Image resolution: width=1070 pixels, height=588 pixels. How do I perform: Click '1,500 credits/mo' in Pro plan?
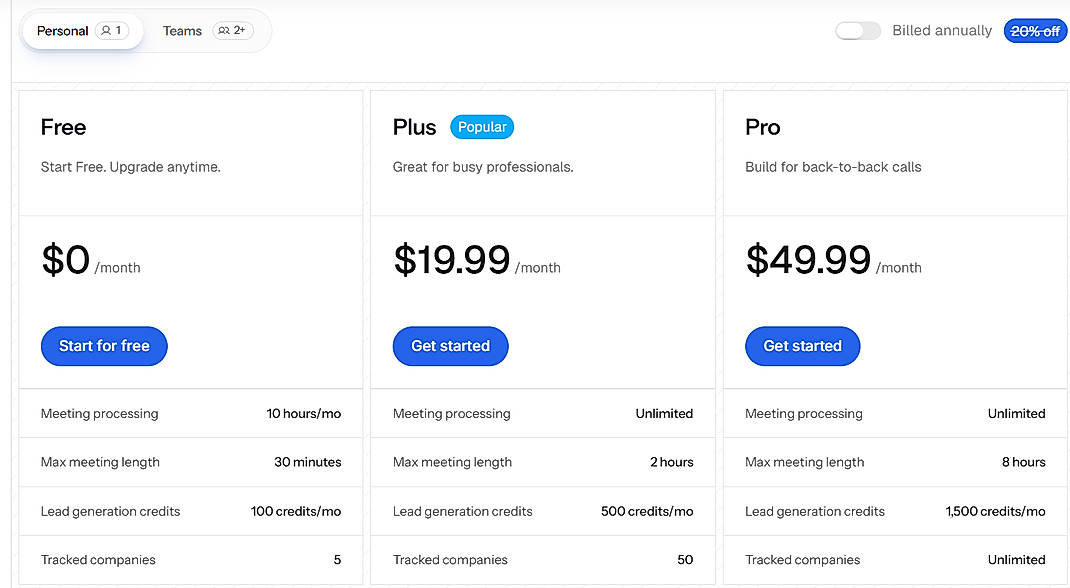995,511
